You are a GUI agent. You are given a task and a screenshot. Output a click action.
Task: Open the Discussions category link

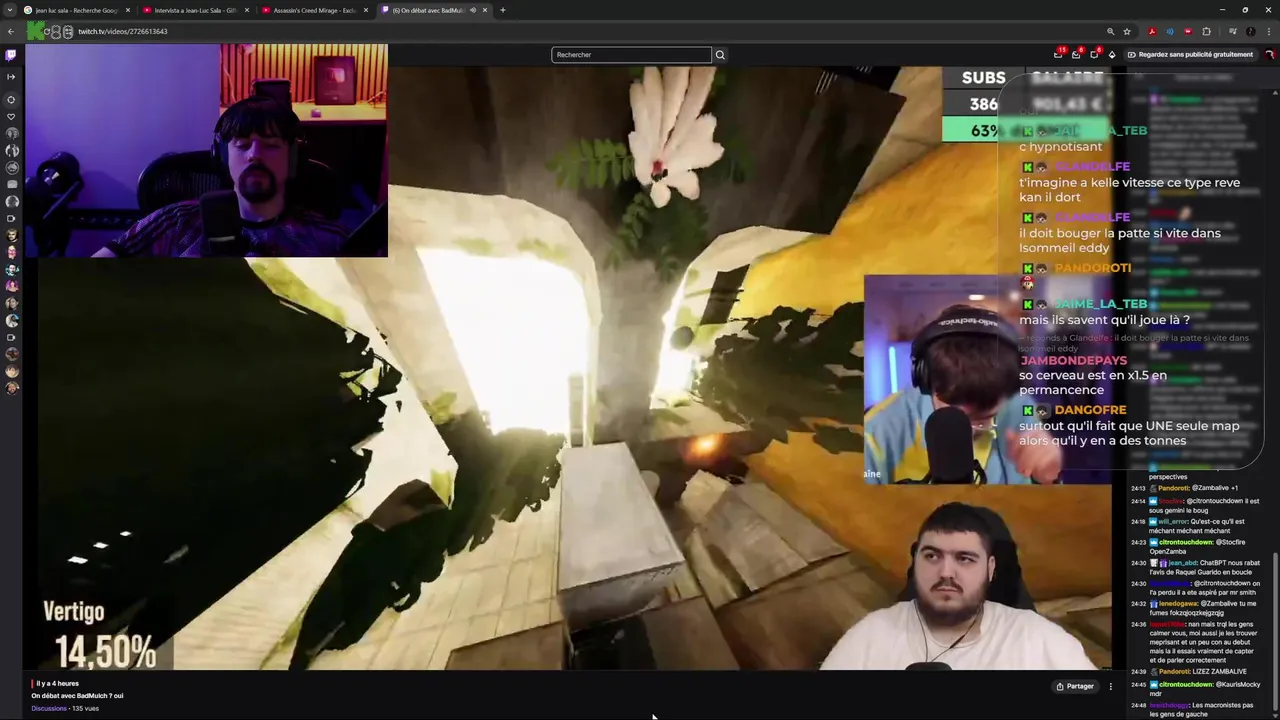pyautogui.click(x=49, y=708)
